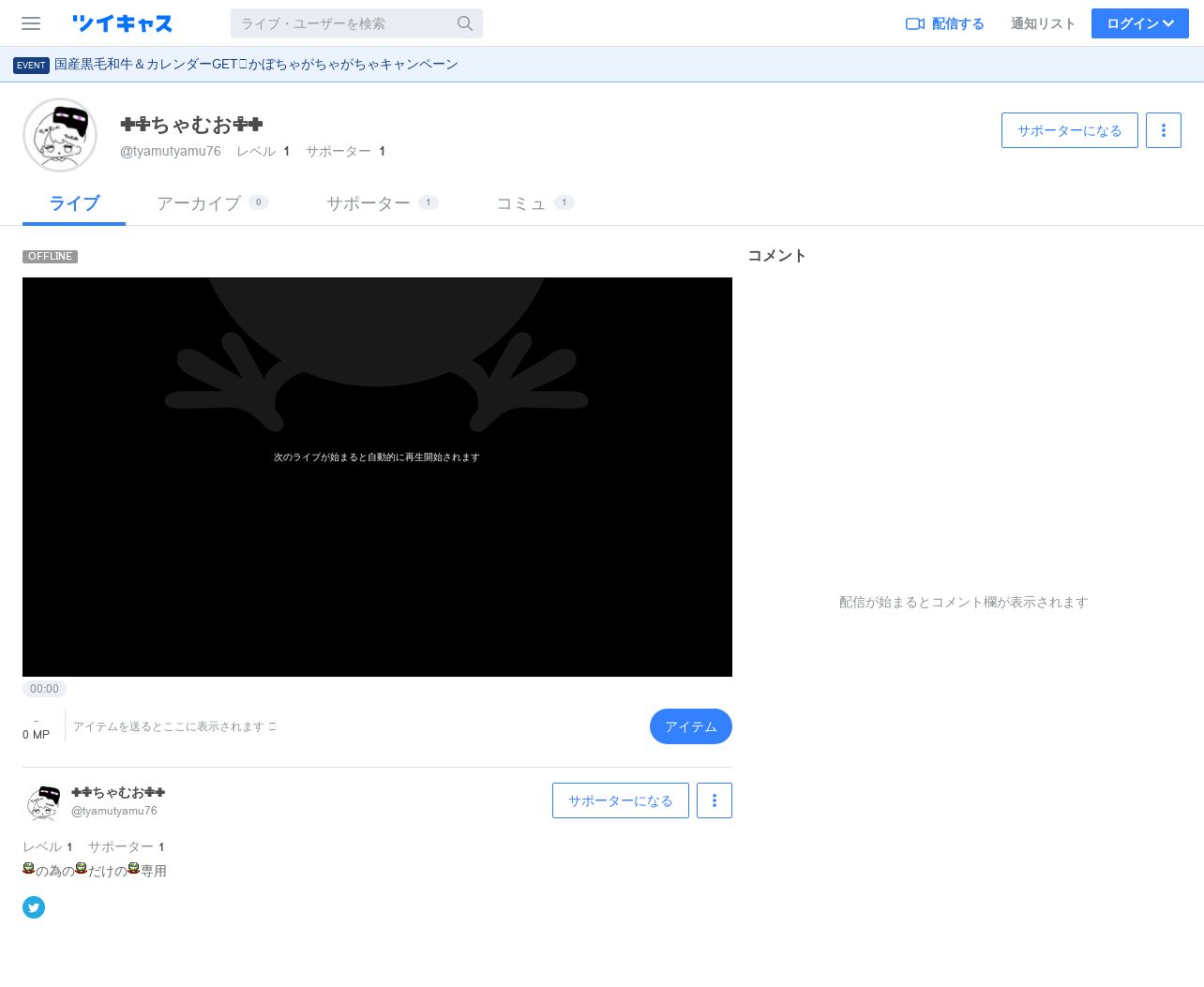
Task: Open the コミュ tab
Action: pyautogui.click(x=535, y=203)
